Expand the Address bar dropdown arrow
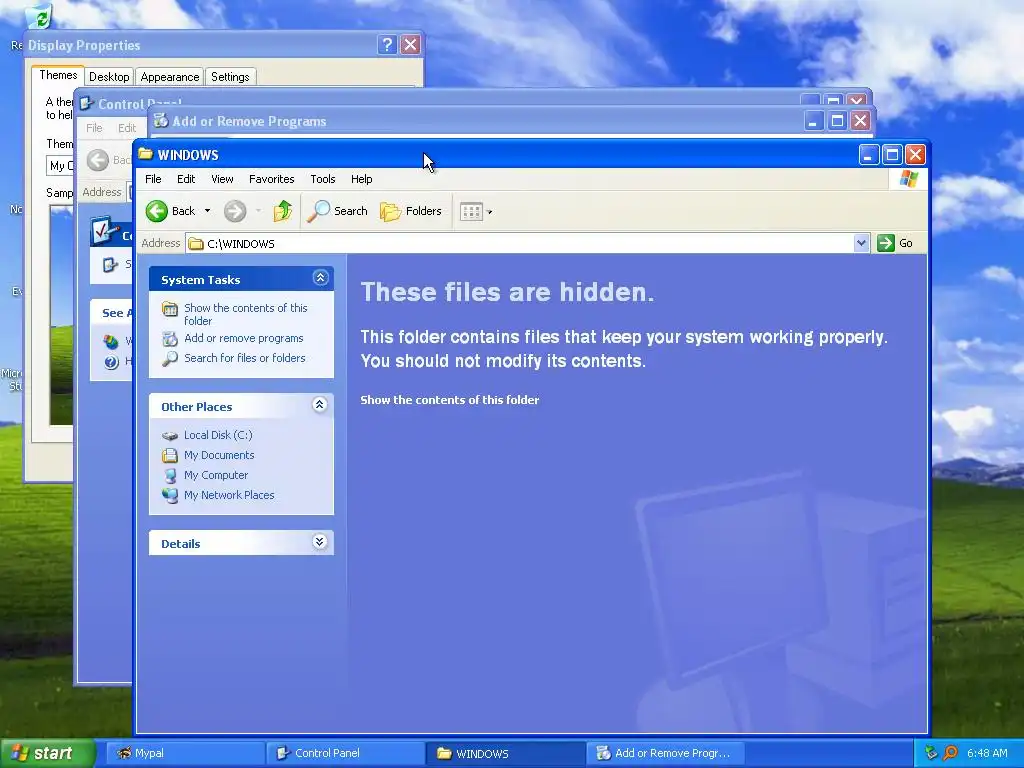 coord(861,243)
